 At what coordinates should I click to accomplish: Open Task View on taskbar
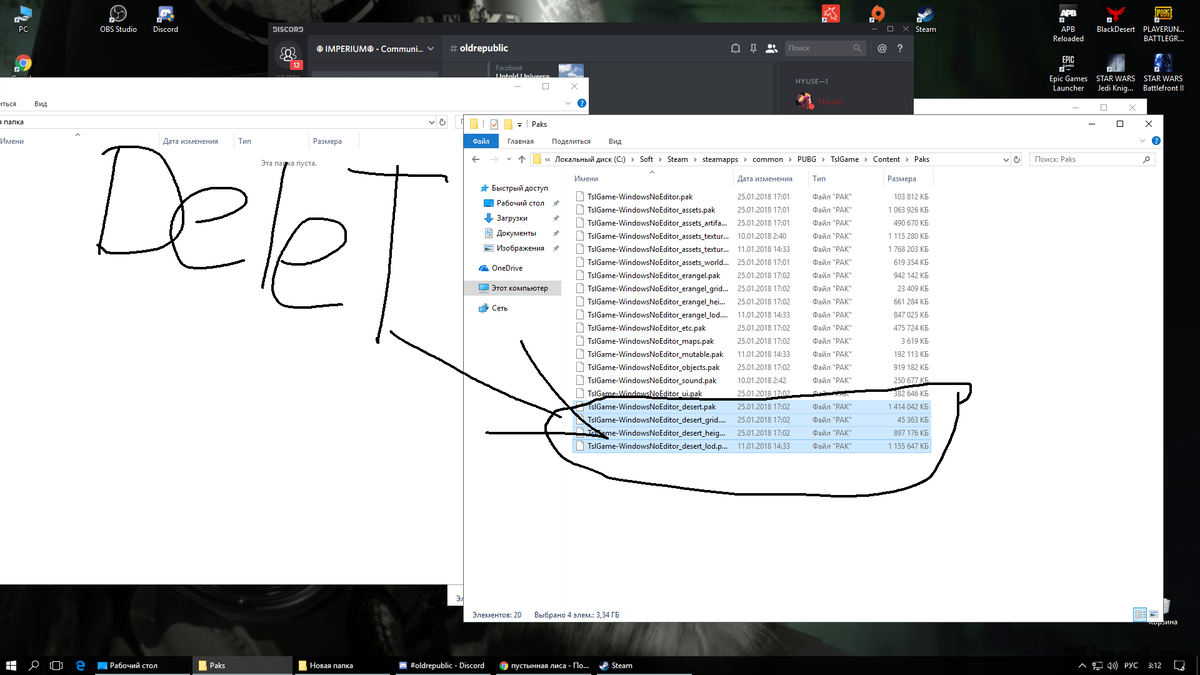[x=57, y=665]
